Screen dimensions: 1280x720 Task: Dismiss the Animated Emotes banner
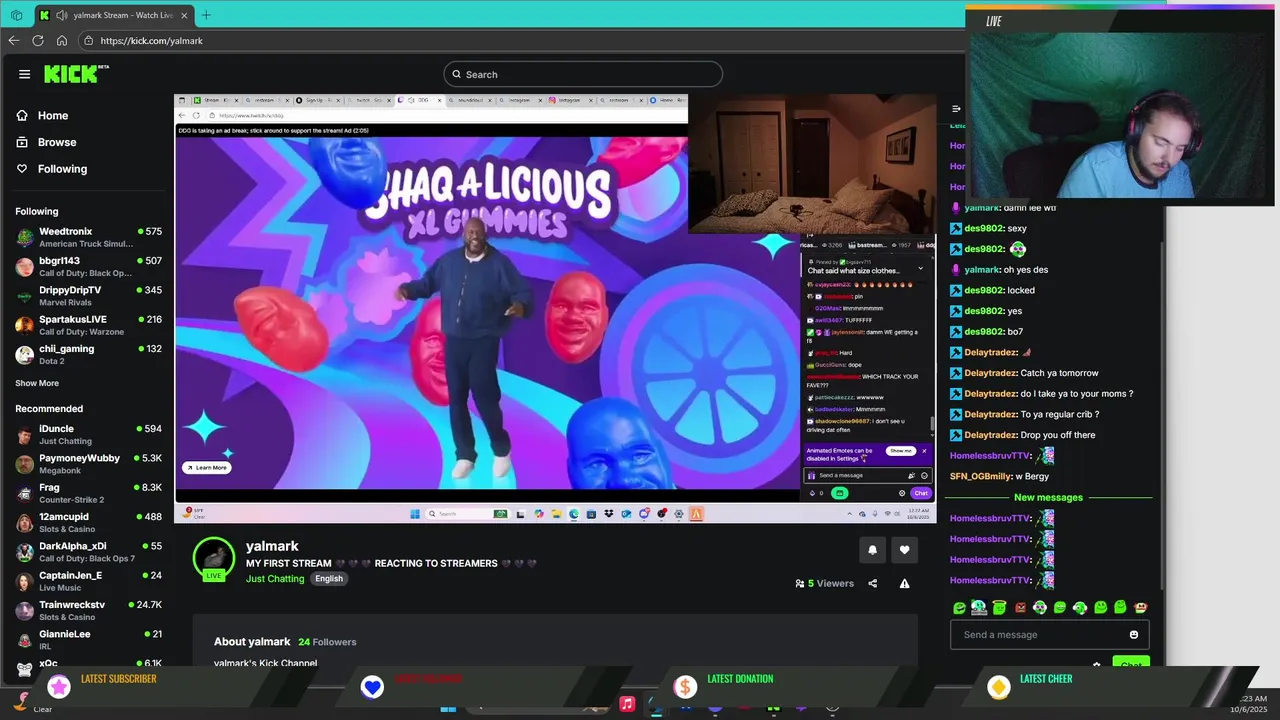(924, 451)
